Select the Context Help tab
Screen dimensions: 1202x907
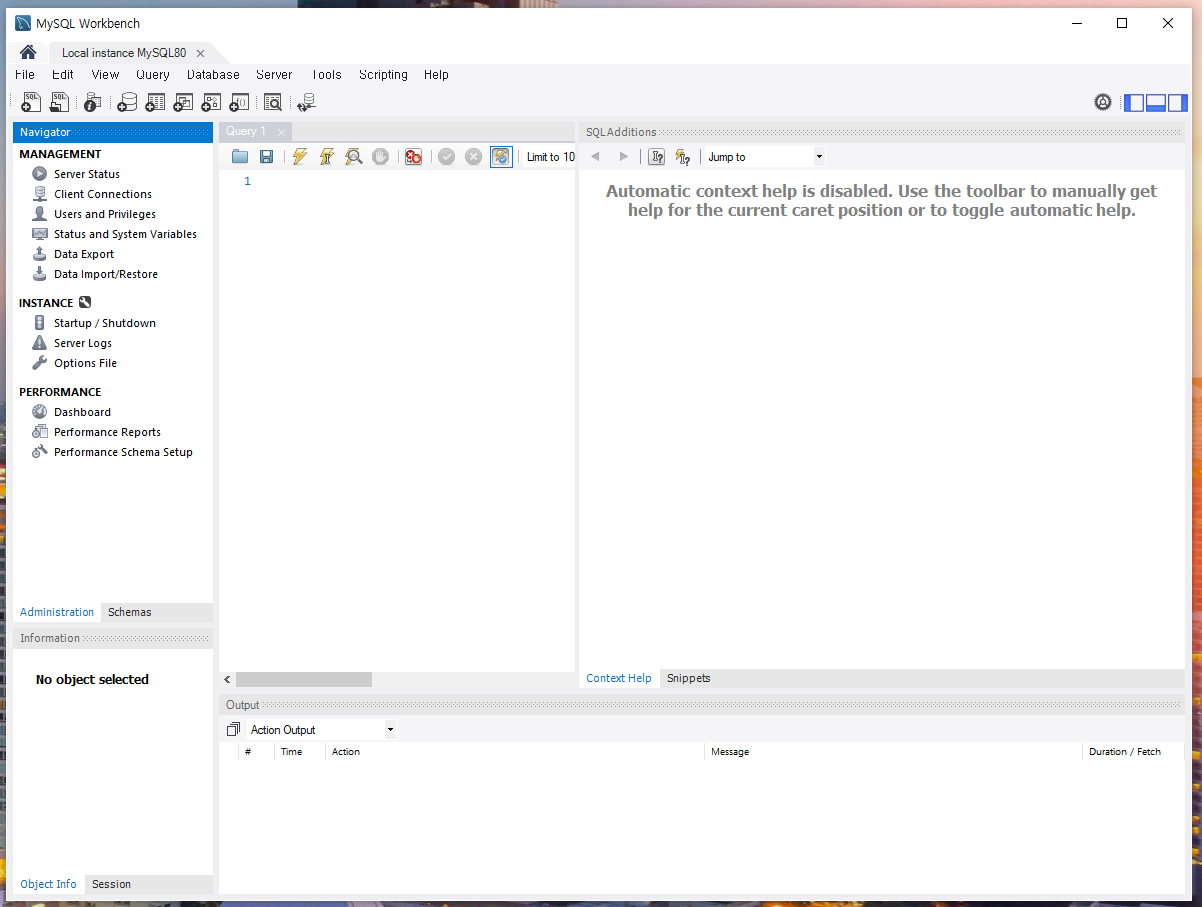(x=619, y=678)
